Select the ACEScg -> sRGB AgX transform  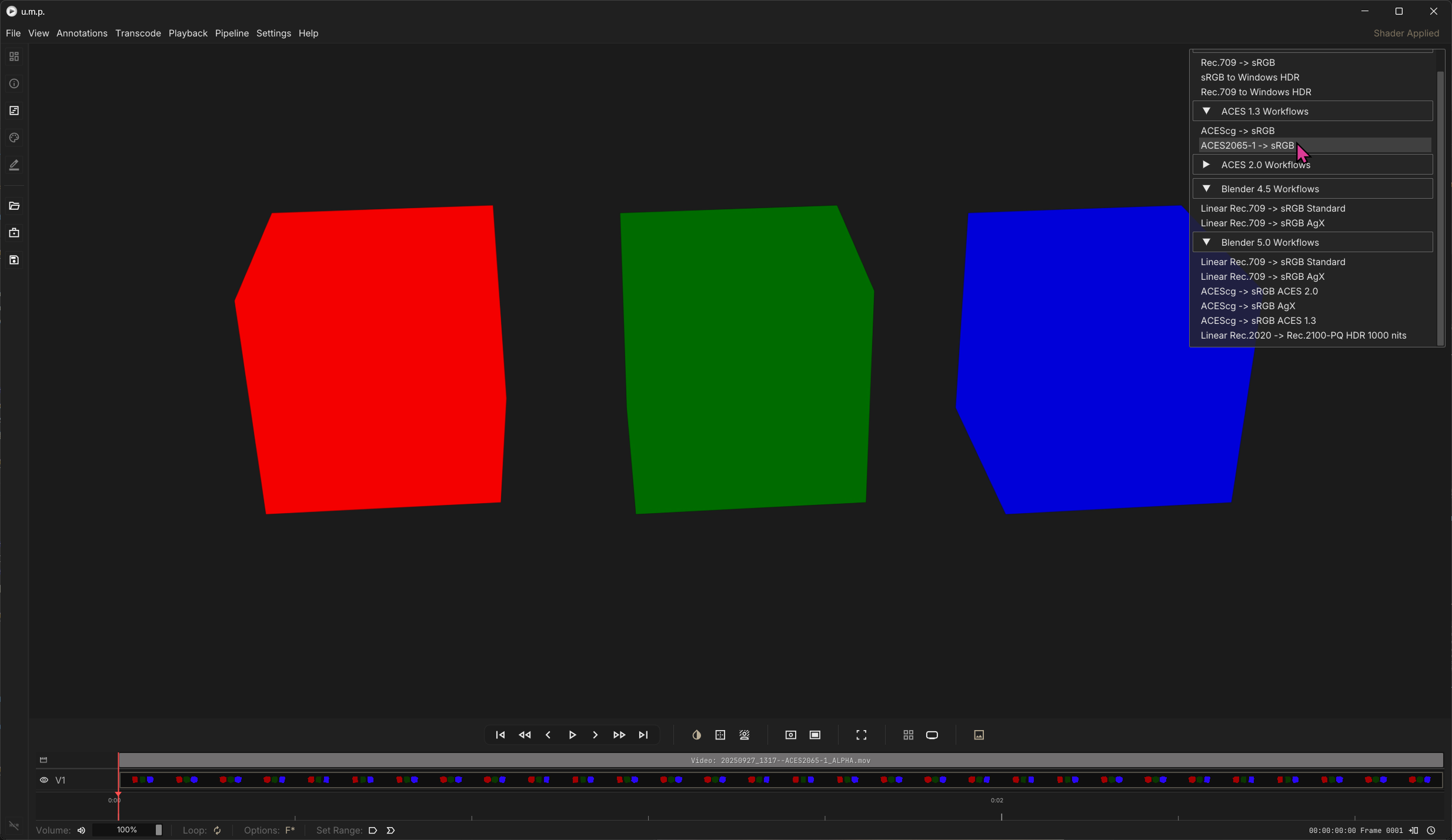(1249, 306)
